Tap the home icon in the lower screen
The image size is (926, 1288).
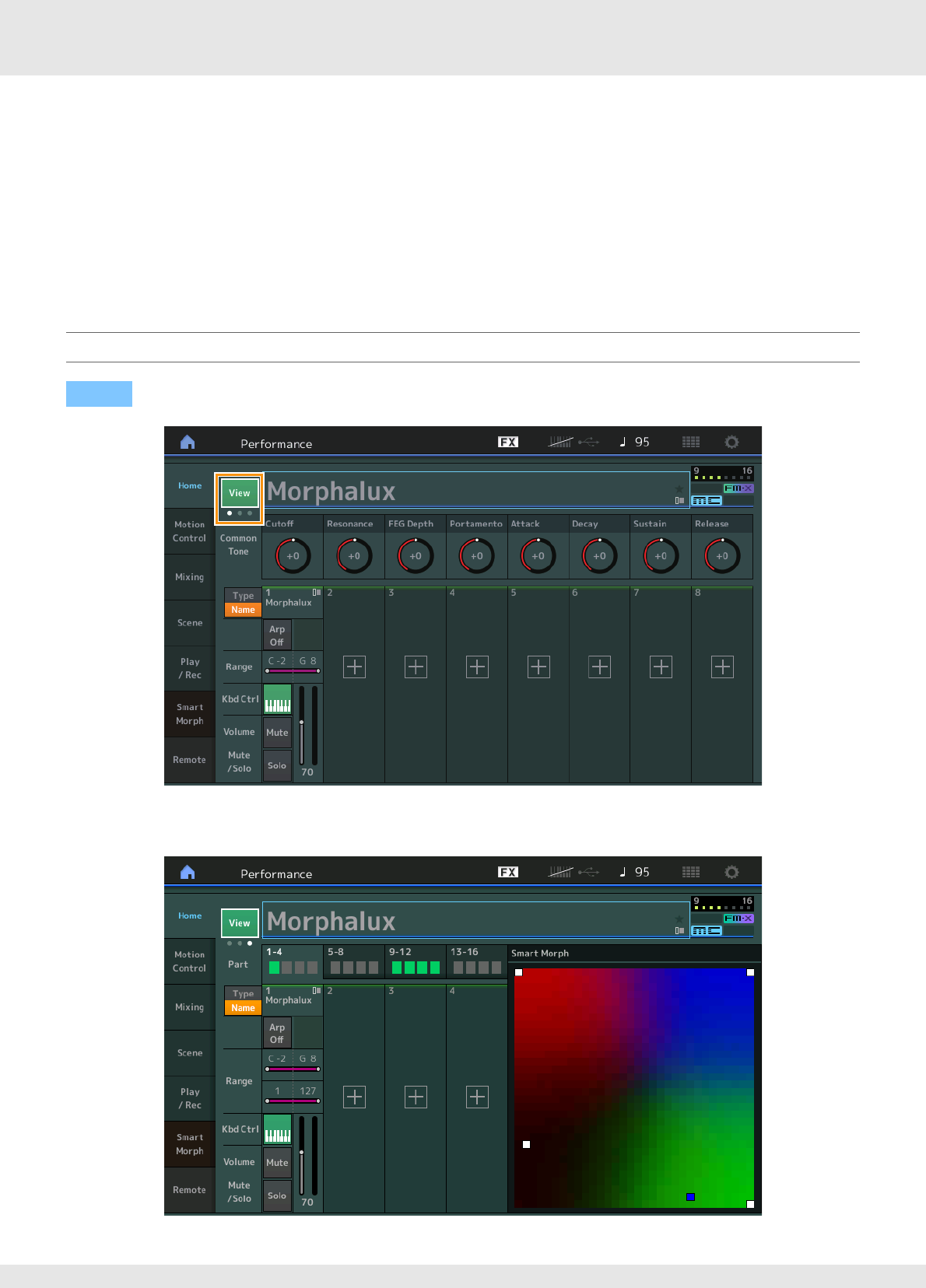tap(188, 872)
